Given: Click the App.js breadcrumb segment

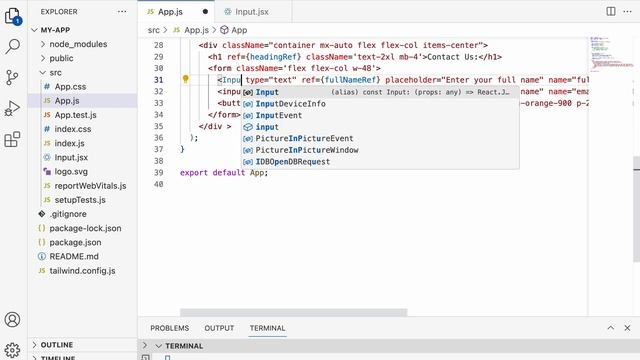Looking at the screenshot, I should (196, 30).
